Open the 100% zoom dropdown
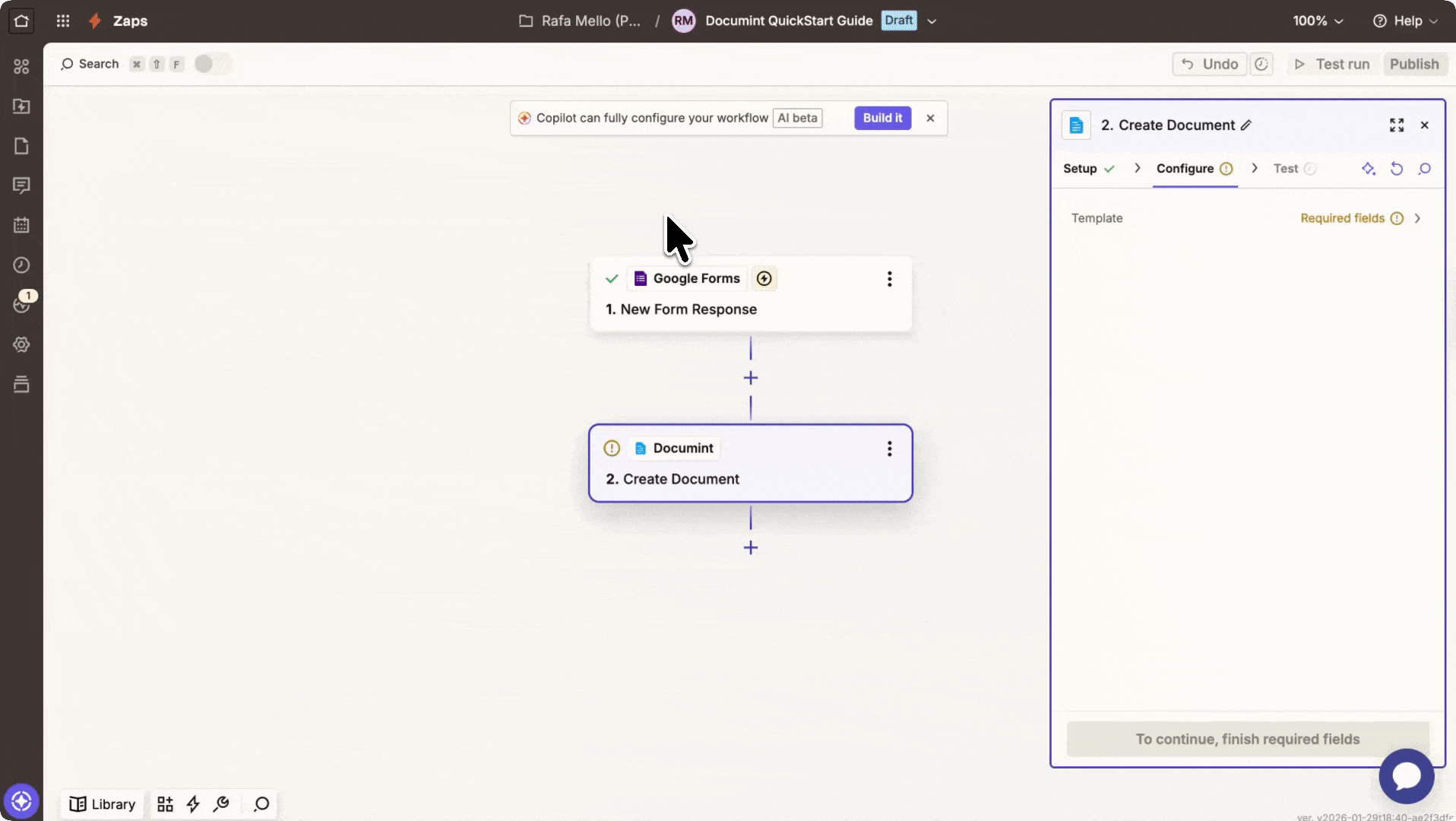1456x821 pixels. 1318,21
